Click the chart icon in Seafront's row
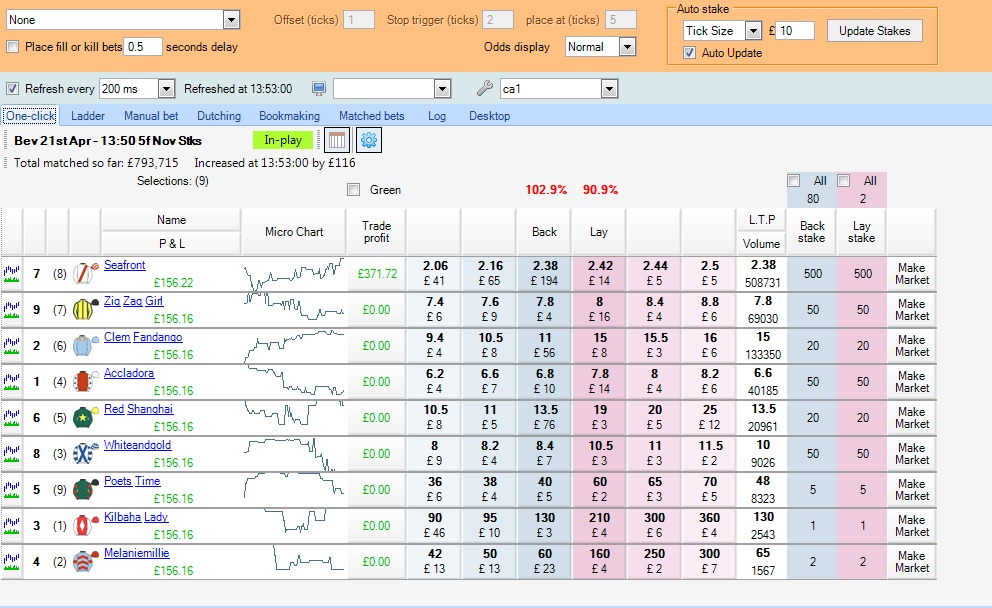Screen dimensions: 992x608 (12, 272)
